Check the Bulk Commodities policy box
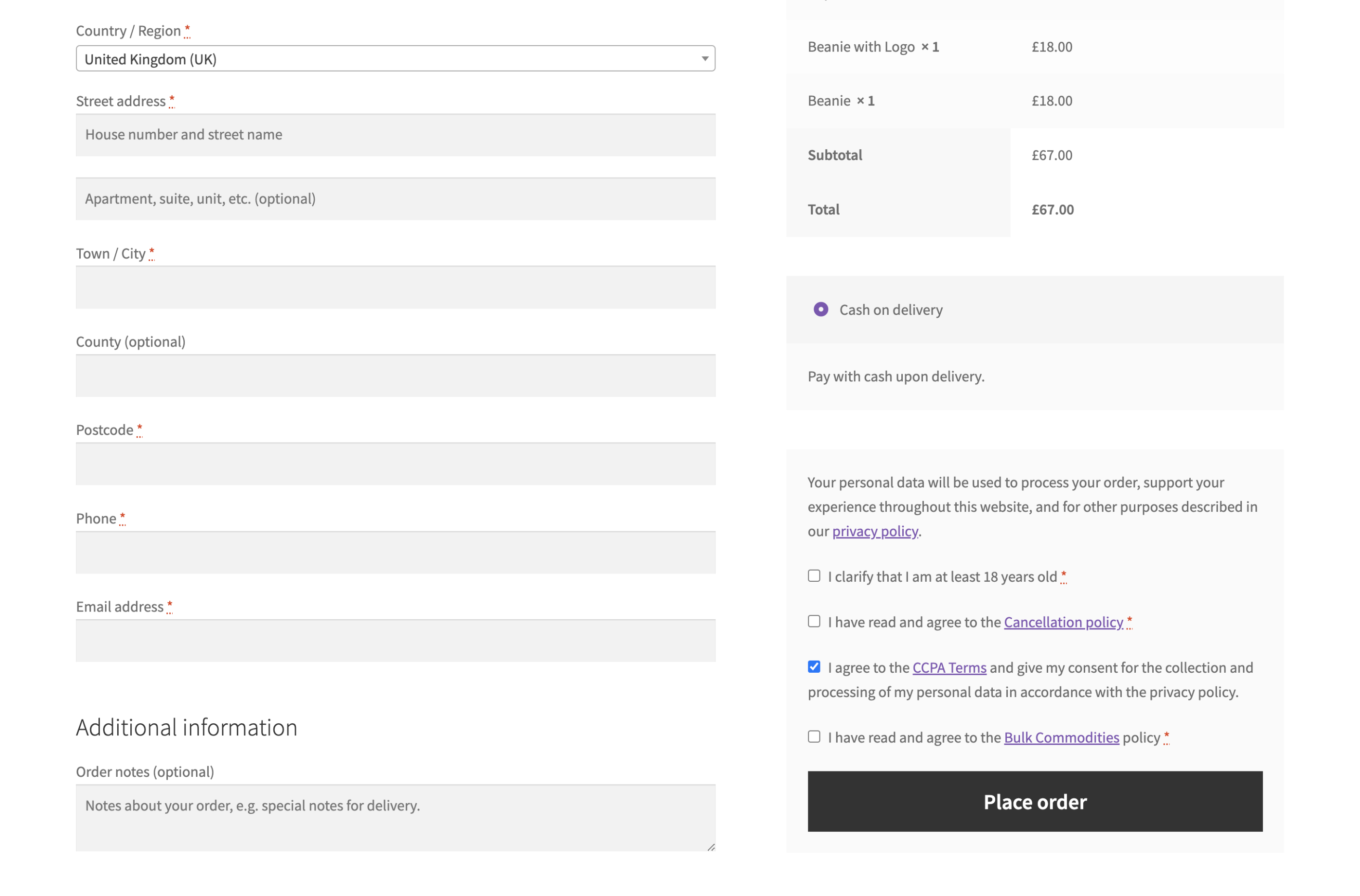Image resolution: width=1360 pixels, height=896 pixels. point(813,736)
